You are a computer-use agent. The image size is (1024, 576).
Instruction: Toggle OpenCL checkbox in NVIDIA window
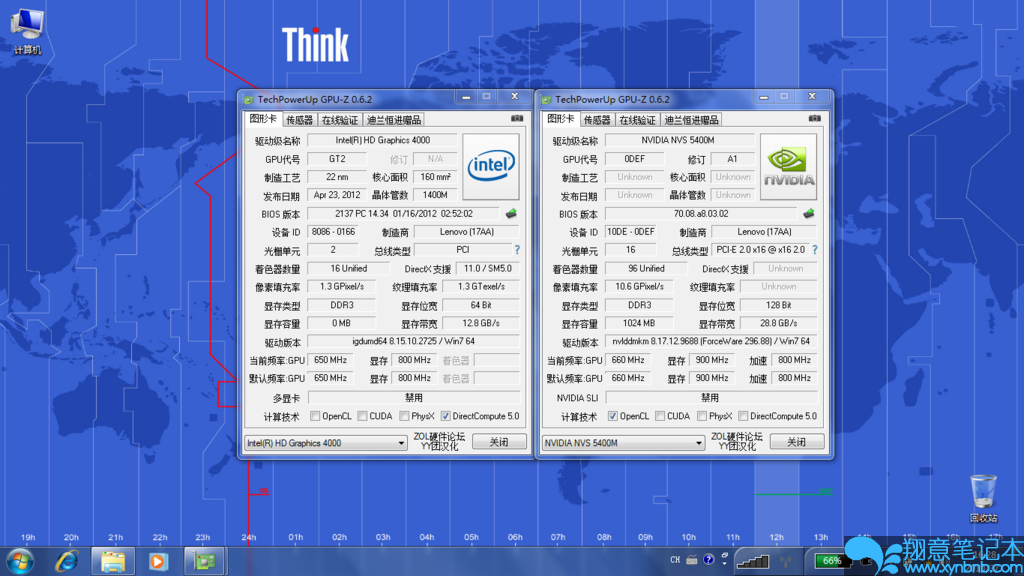coord(613,416)
